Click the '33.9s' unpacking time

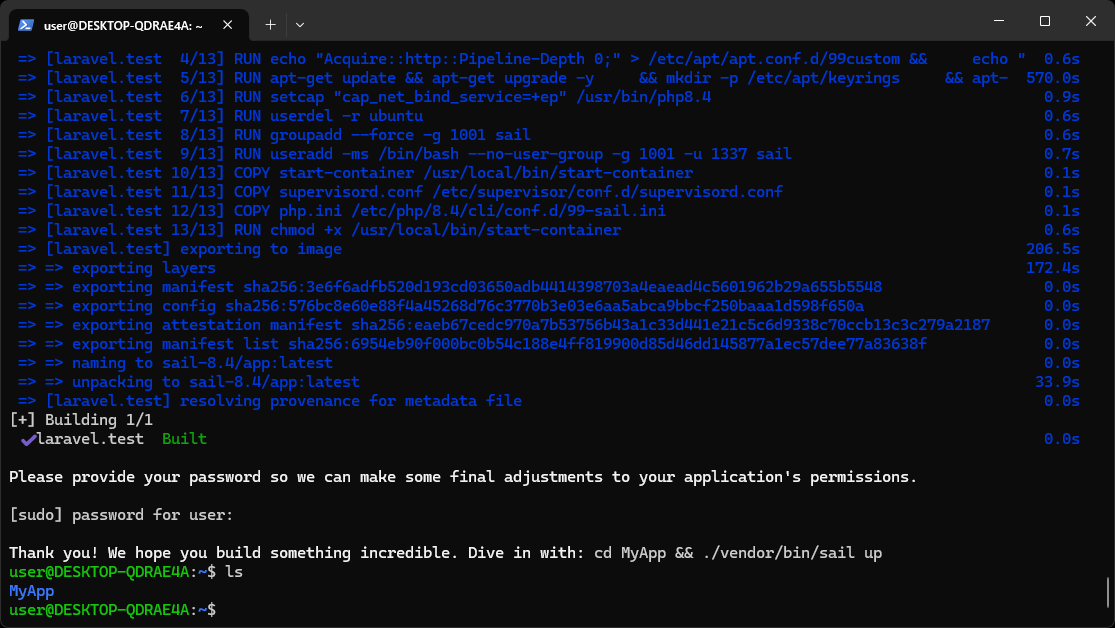[x=1057, y=382]
